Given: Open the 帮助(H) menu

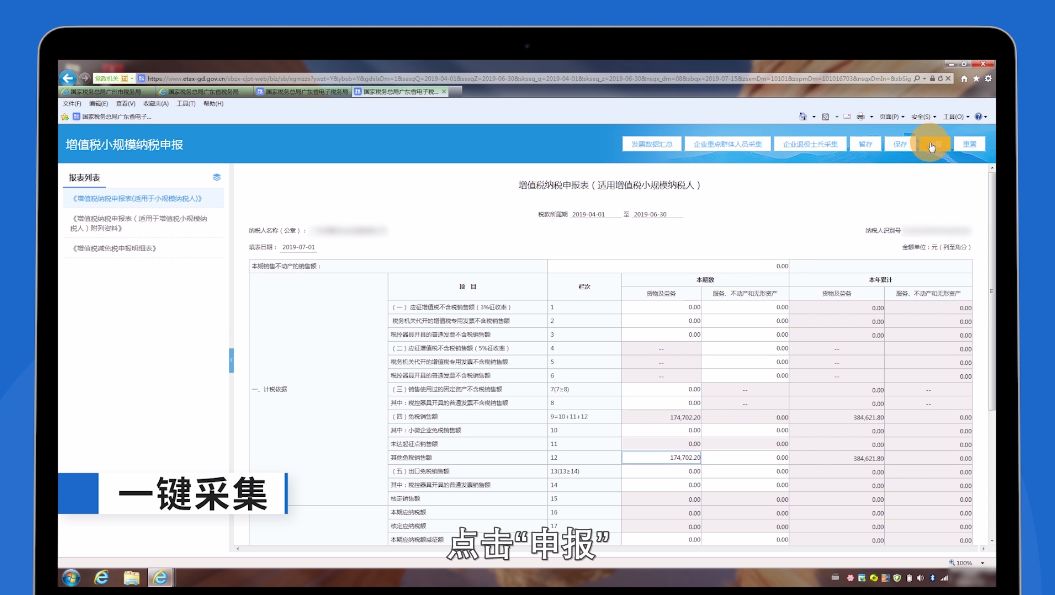Looking at the screenshot, I should (213, 104).
